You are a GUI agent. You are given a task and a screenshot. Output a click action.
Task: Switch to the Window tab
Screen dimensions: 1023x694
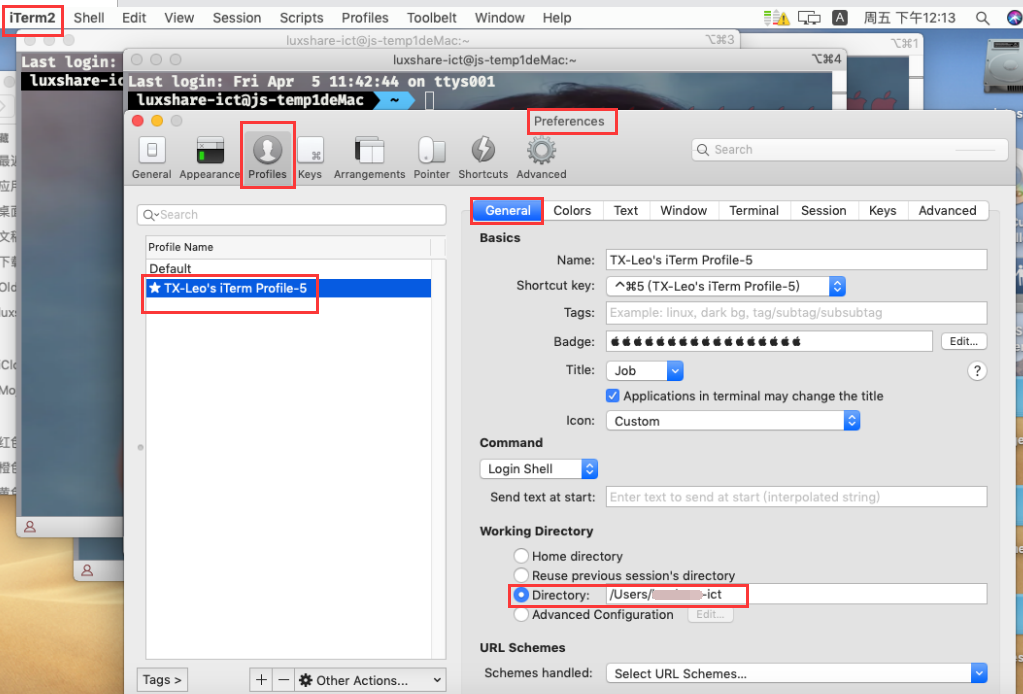click(x=684, y=210)
